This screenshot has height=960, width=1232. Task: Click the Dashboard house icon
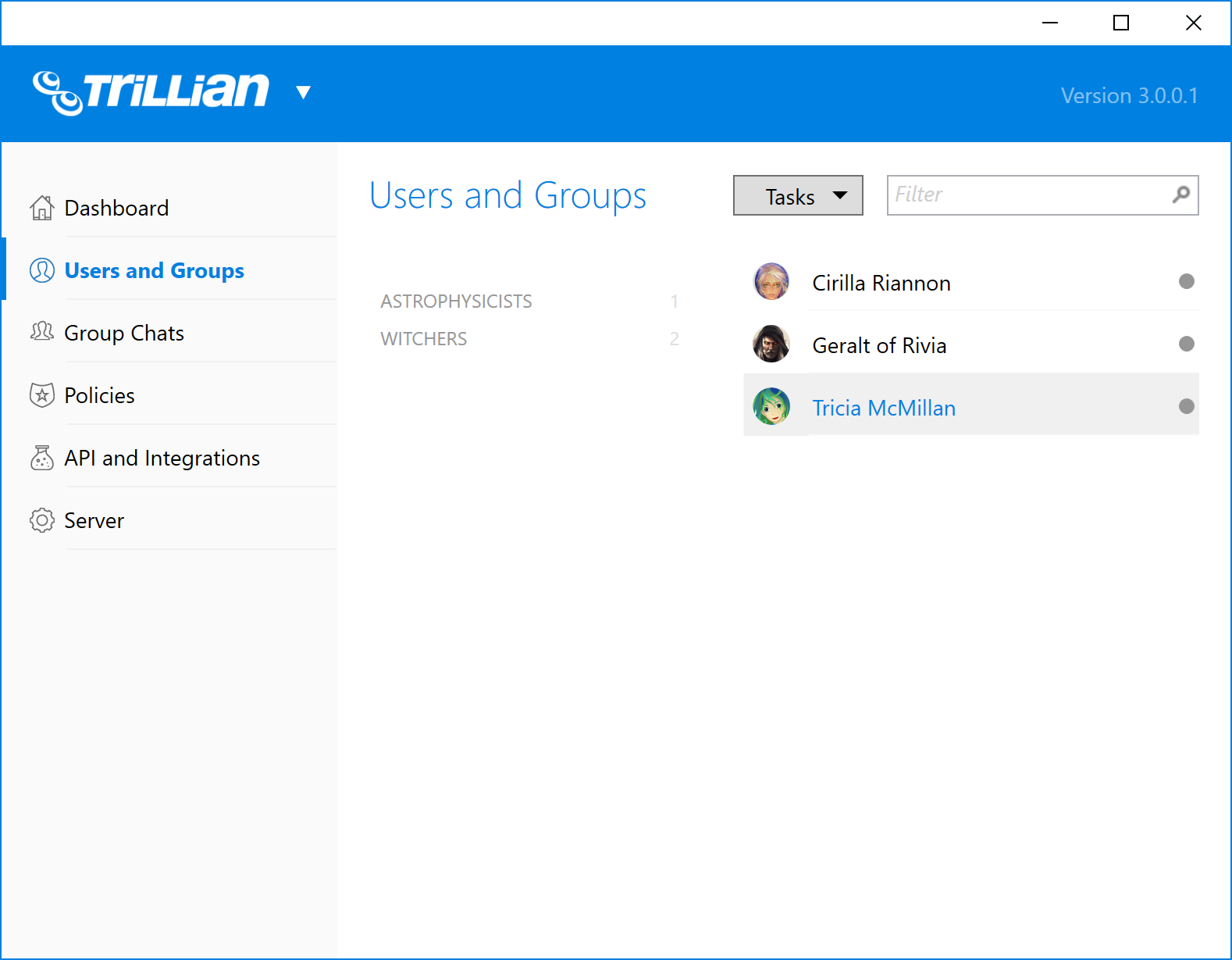[42, 208]
